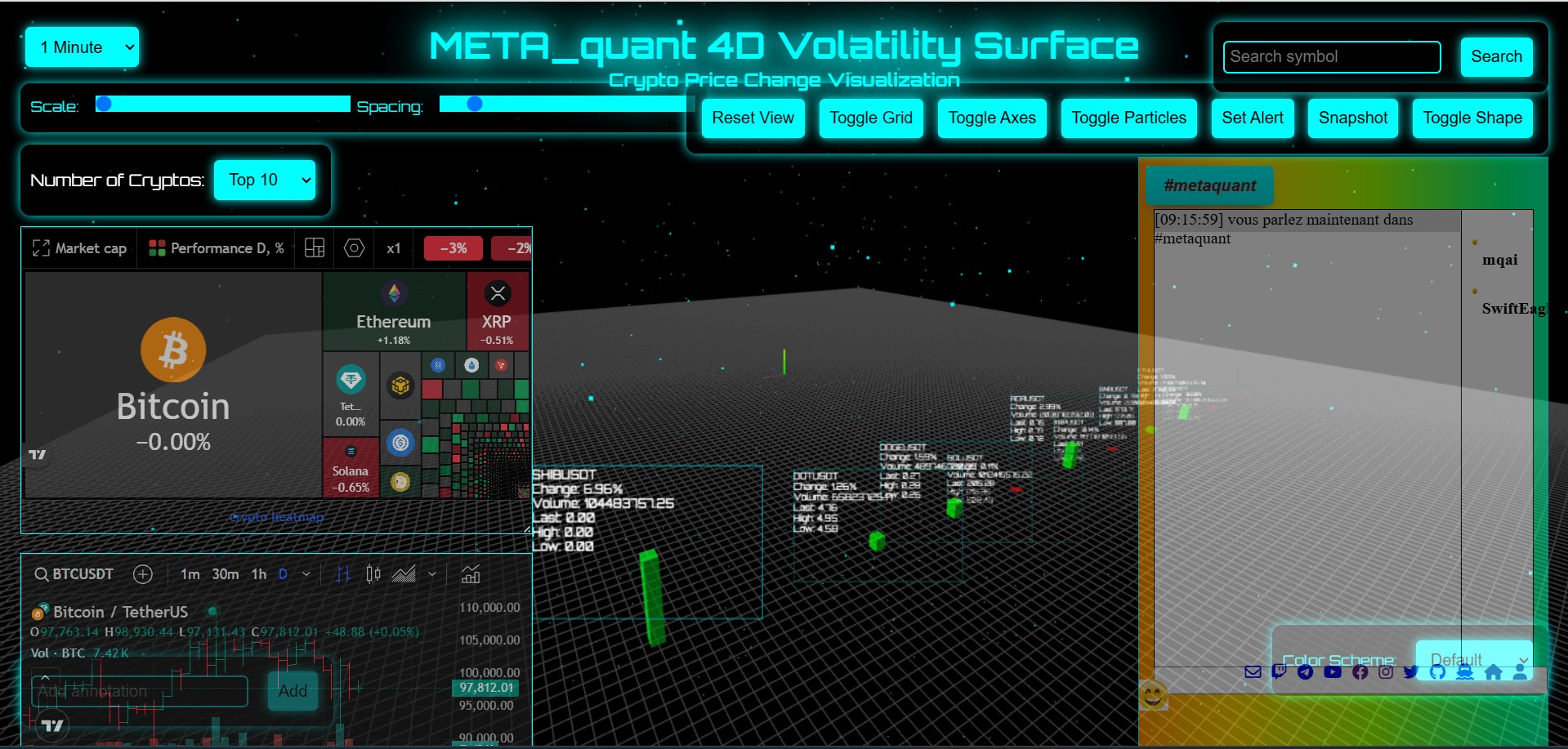Image resolution: width=1568 pixels, height=749 pixels.
Task: Click the Scale slider
Action: (223, 104)
